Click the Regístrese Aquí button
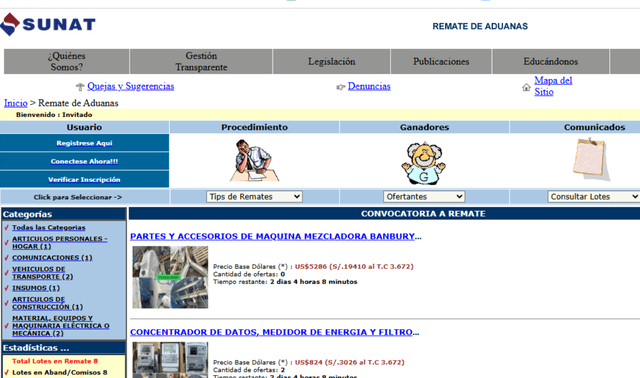Viewport: 640px width, 378px height. 84,143
